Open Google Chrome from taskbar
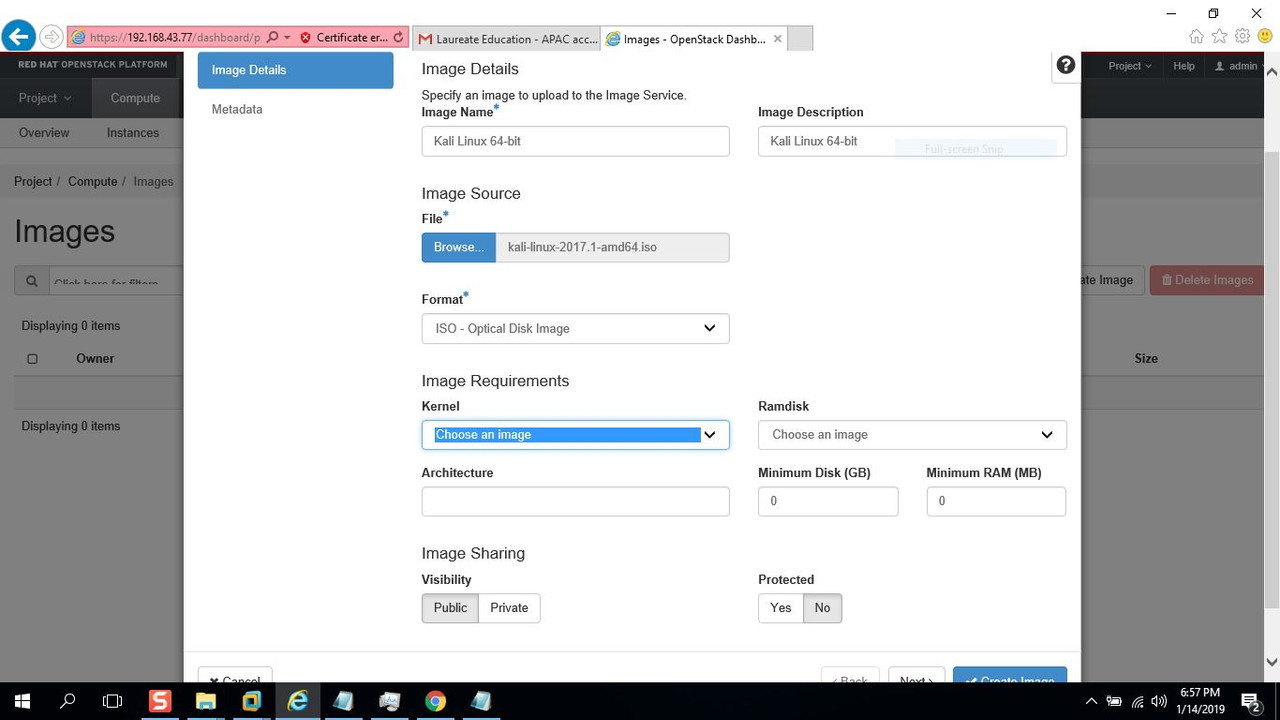Viewport: 1280px width, 720px height. [435, 701]
